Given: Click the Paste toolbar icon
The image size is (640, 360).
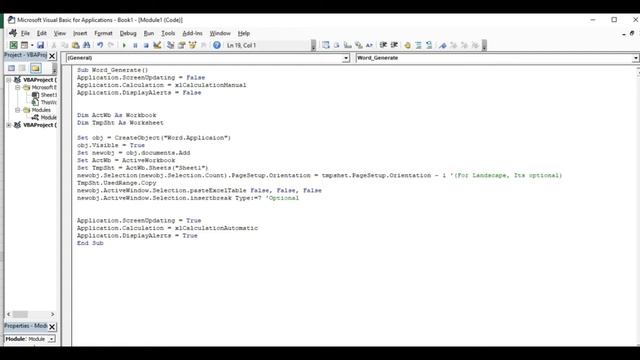Looking at the screenshot, I should 76,45.
